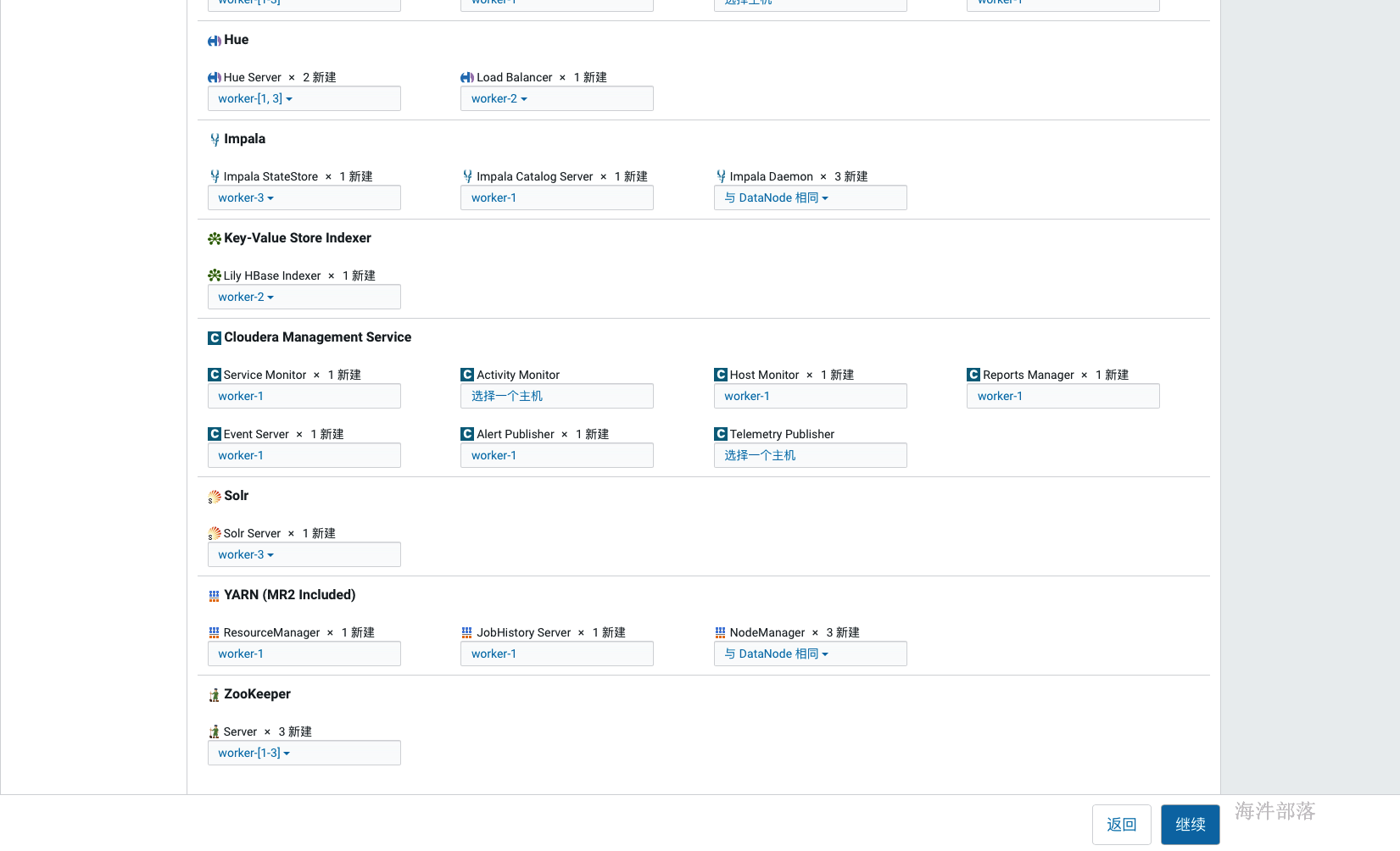The height and width of the screenshot is (851, 1400).
Task: Click the JobHistory Server icon
Action: coord(467,633)
